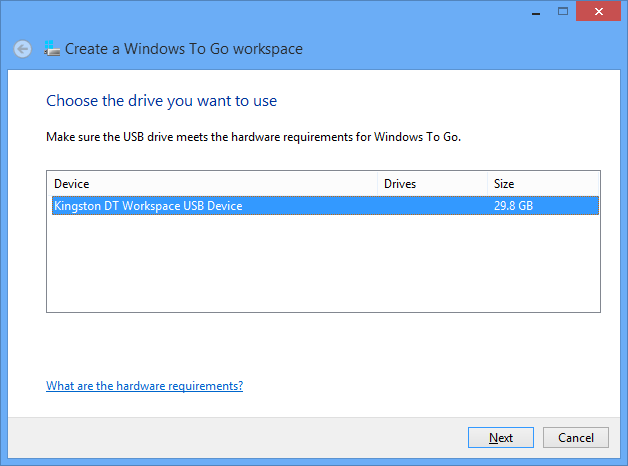Click the 29.8 GB size value

click(513, 206)
